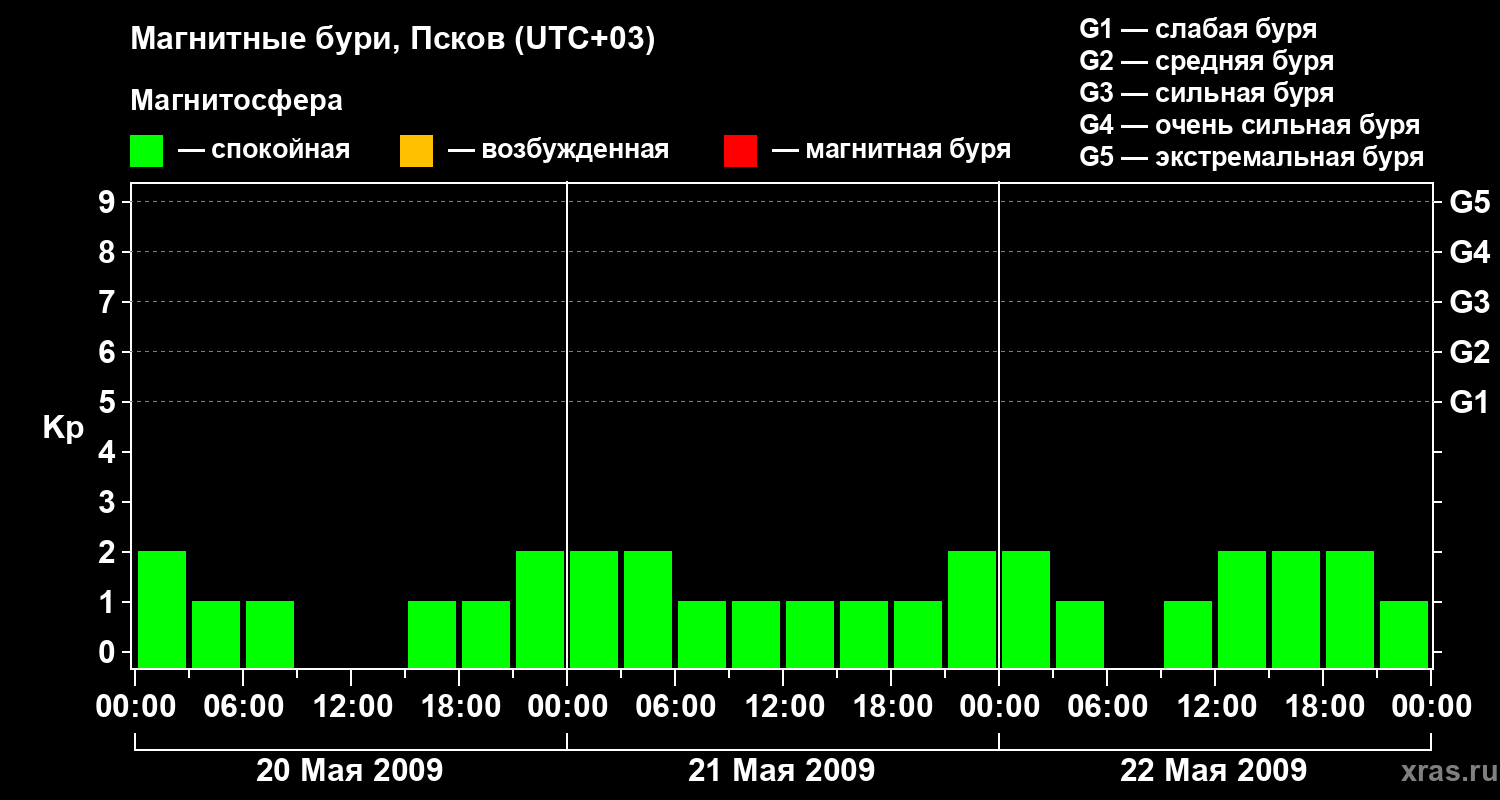
Task: Select the 22 Мая 15:00–18:00 Kp bar
Action: [x=1296, y=609]
